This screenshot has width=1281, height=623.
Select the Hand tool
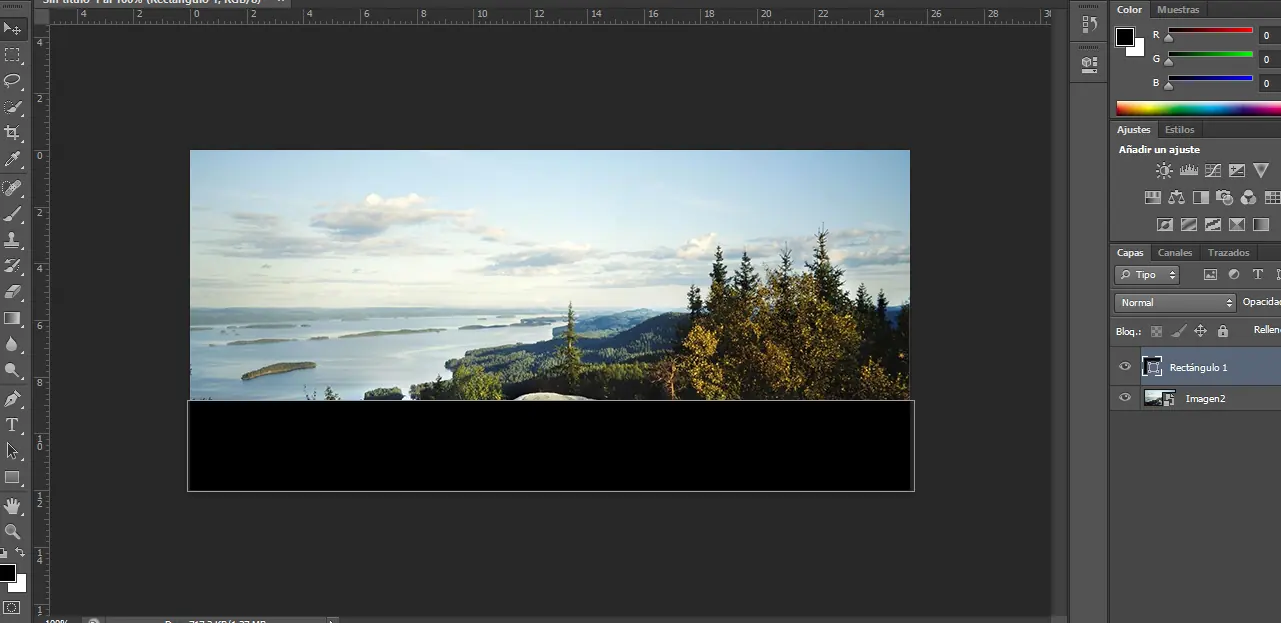coord(12,506)
